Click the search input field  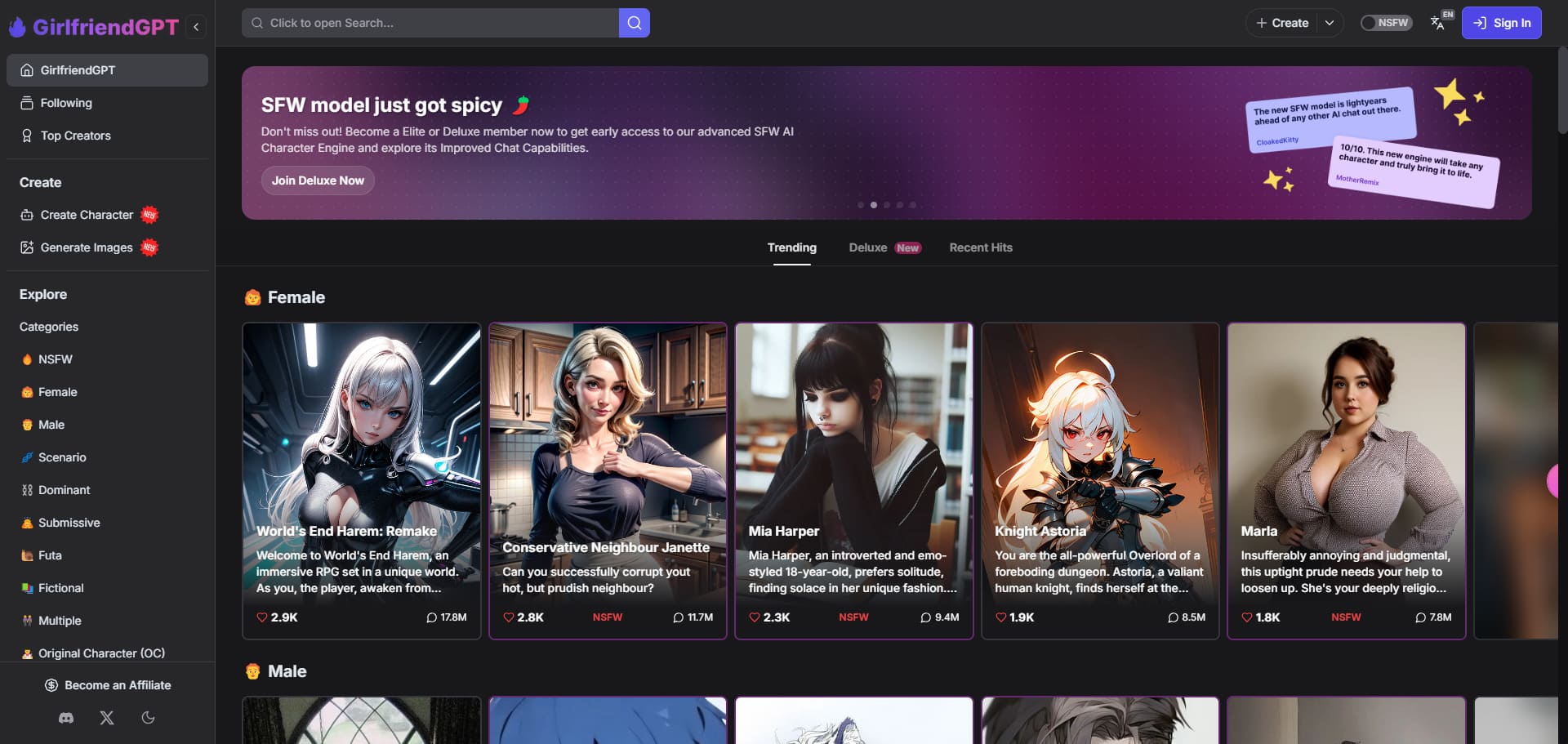[433, 23]
